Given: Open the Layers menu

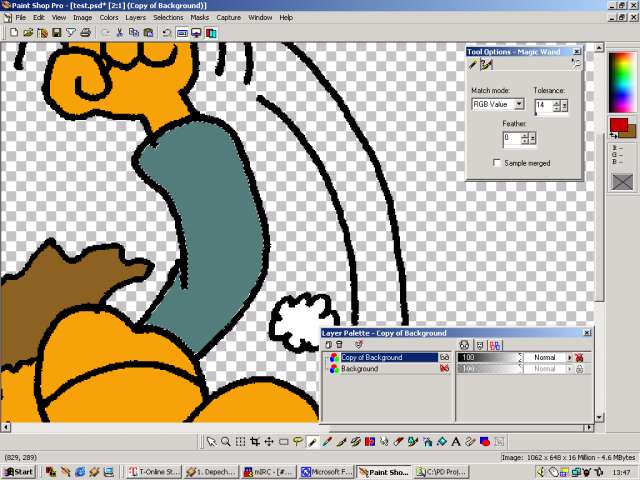Looking at the screenshot, I should click(x=136, y=18).
